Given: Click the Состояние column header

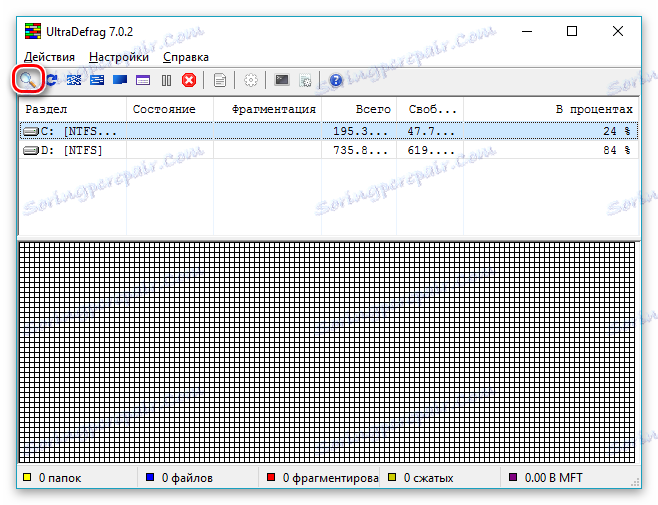Looking at the screenshot, I should (170, 109).
